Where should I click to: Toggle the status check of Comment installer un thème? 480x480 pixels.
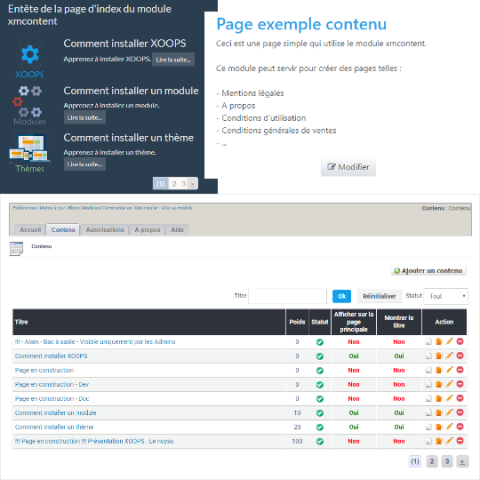click(x=320, y=427)
